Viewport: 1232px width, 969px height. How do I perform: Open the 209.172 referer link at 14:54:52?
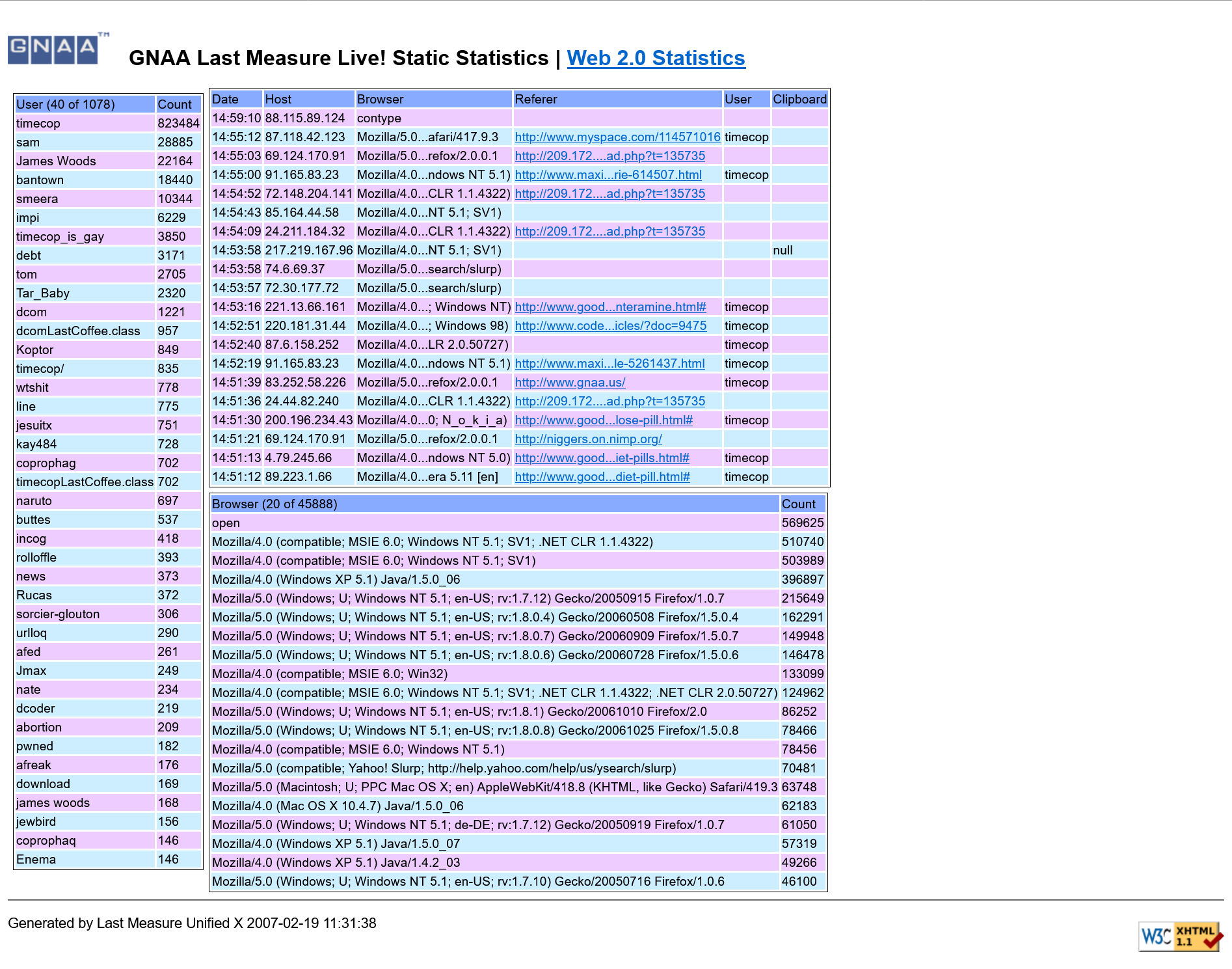tap(609, 193)
